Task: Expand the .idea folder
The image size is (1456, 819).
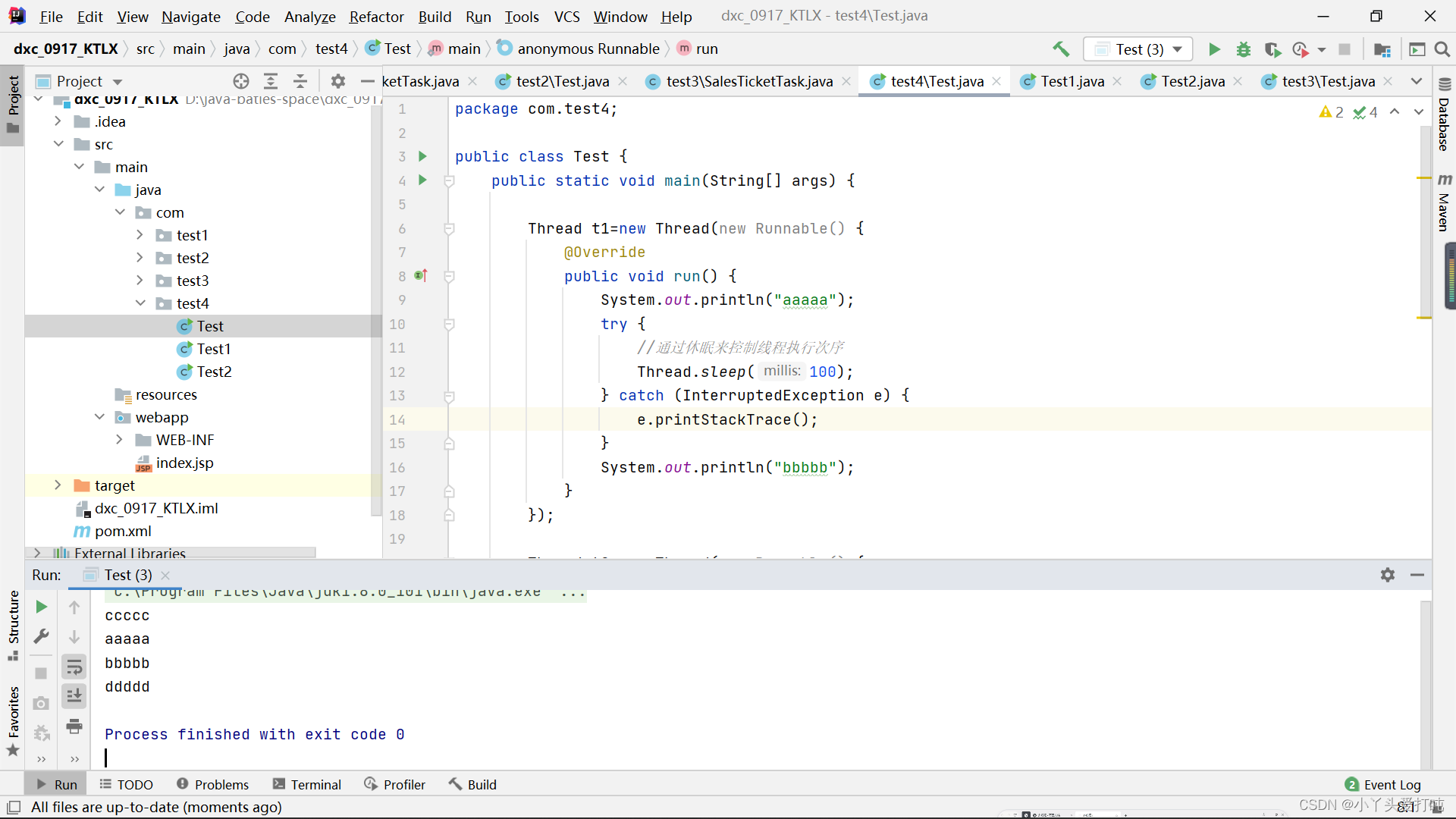Action: coord(58,121)
